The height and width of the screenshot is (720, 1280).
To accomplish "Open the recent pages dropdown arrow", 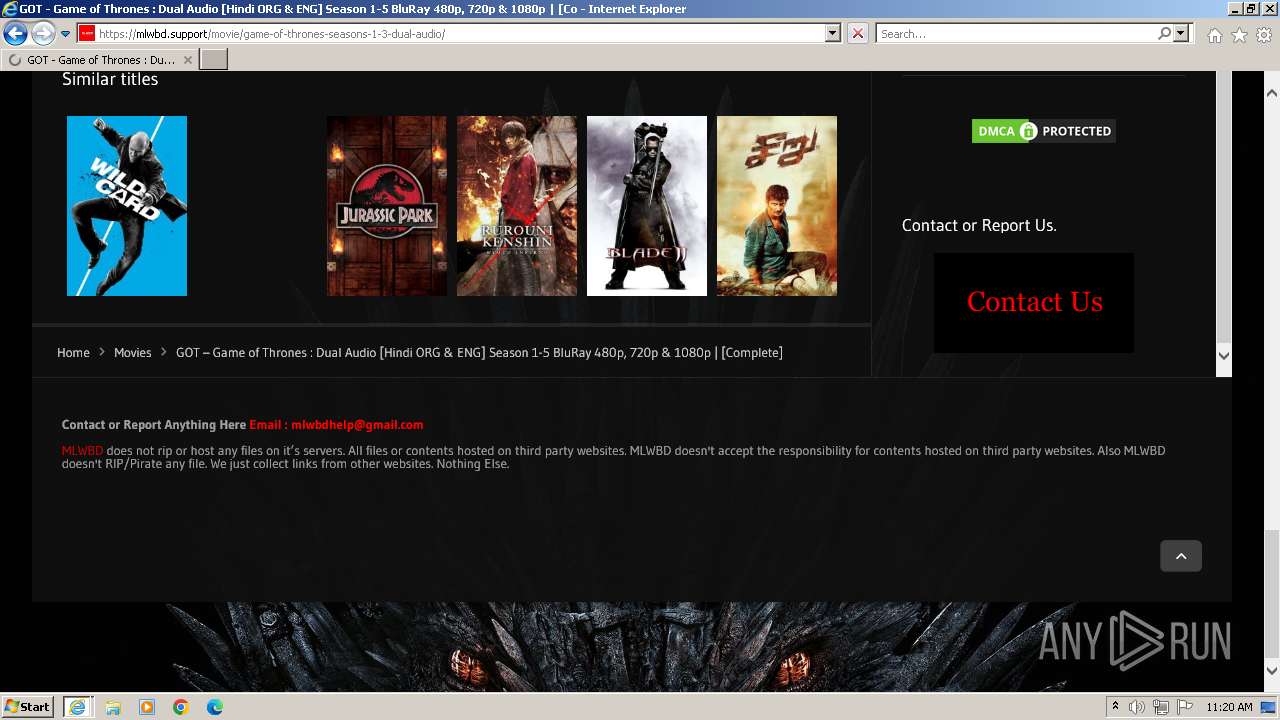I will [x=65, y=34].
